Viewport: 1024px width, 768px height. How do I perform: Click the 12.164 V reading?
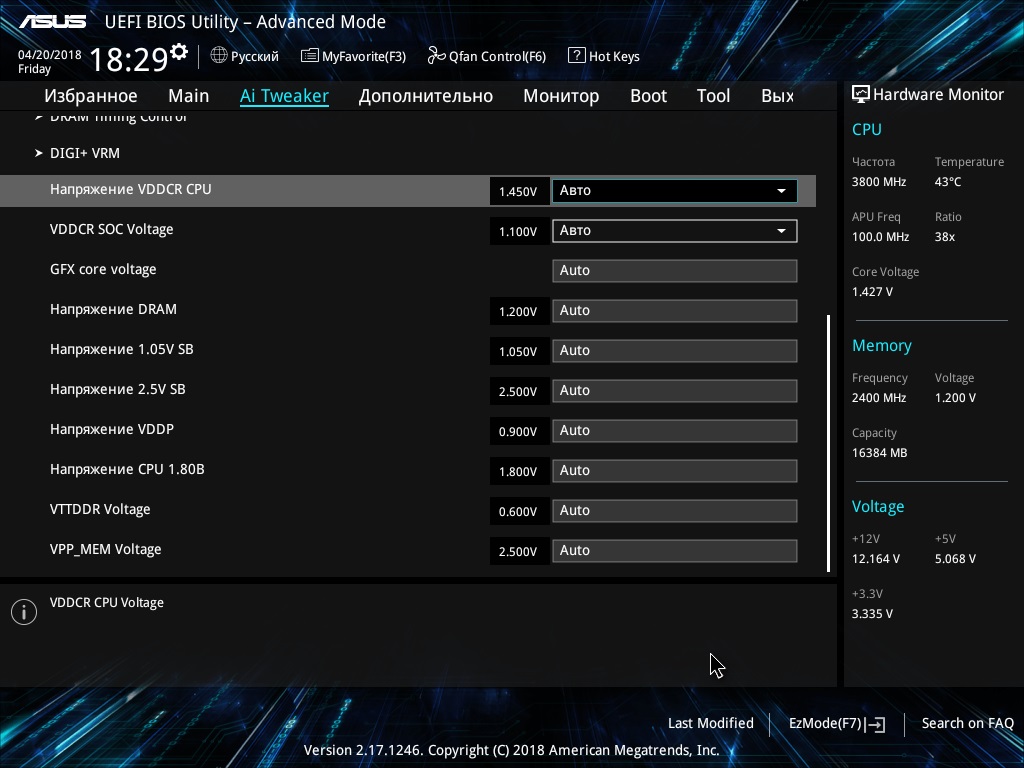[x=876, y=559]
